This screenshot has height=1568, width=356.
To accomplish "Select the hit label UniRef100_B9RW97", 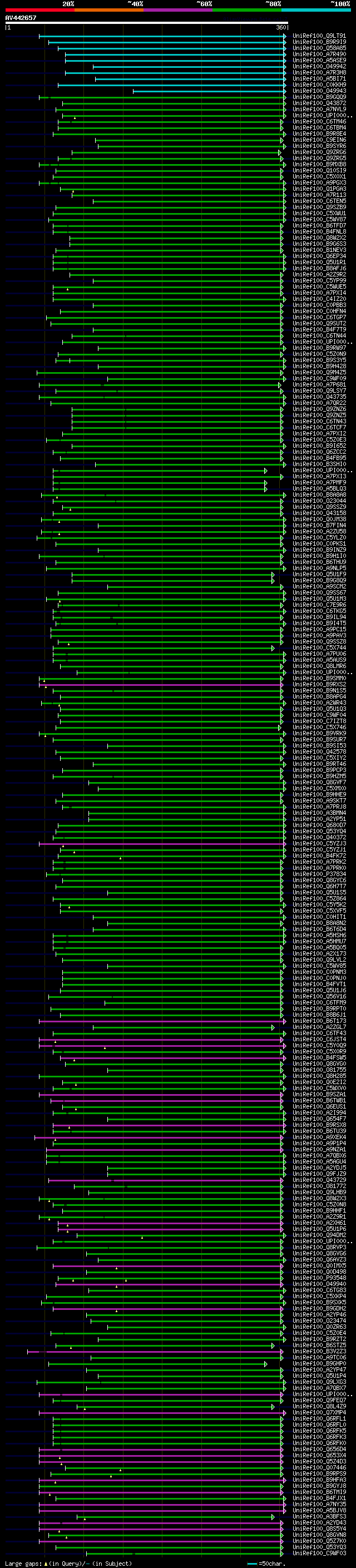I will (x=319, y=348).
